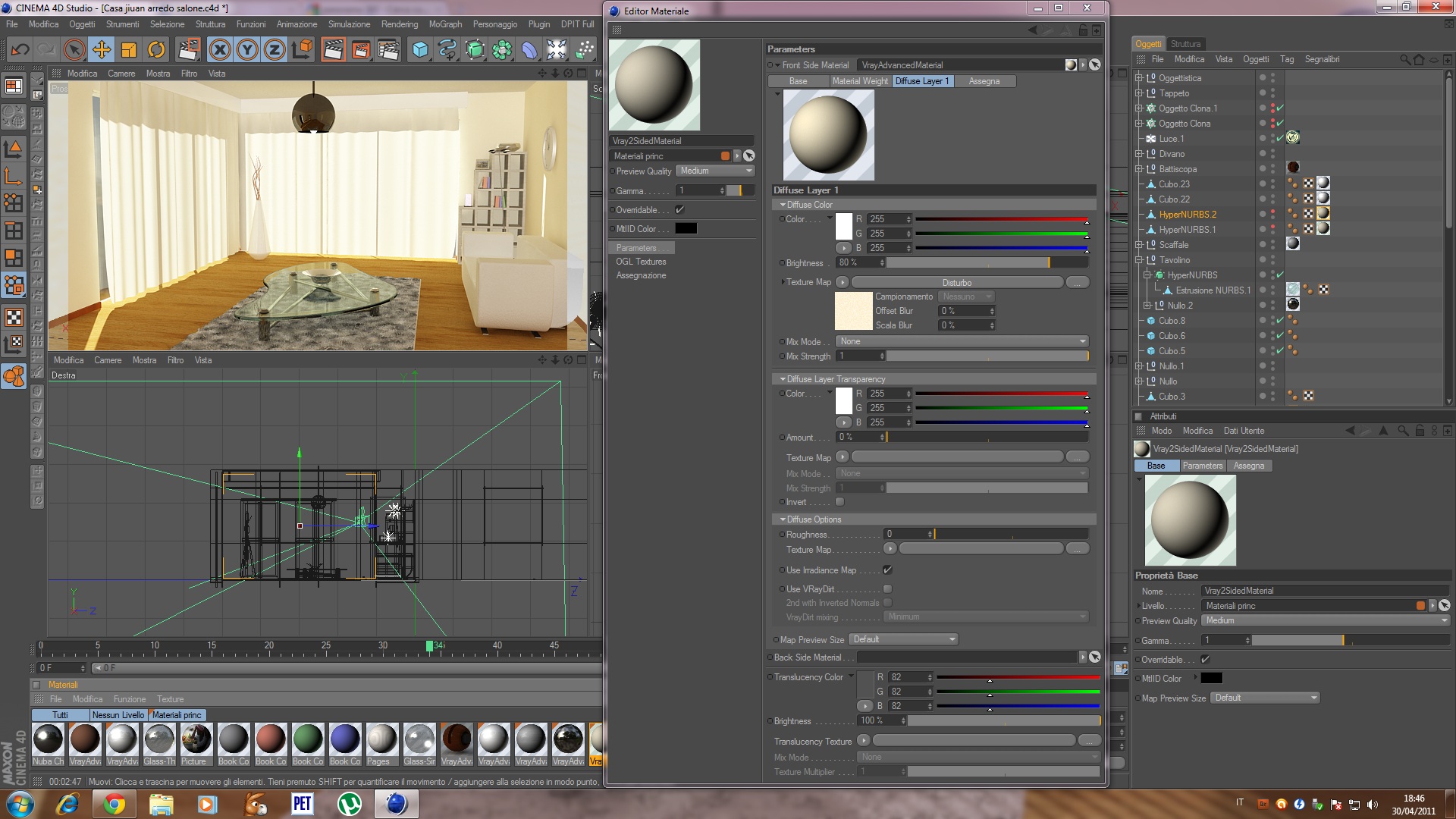The image size is (1456, 819).
Task: Select the Move tool
Action: 101,50
